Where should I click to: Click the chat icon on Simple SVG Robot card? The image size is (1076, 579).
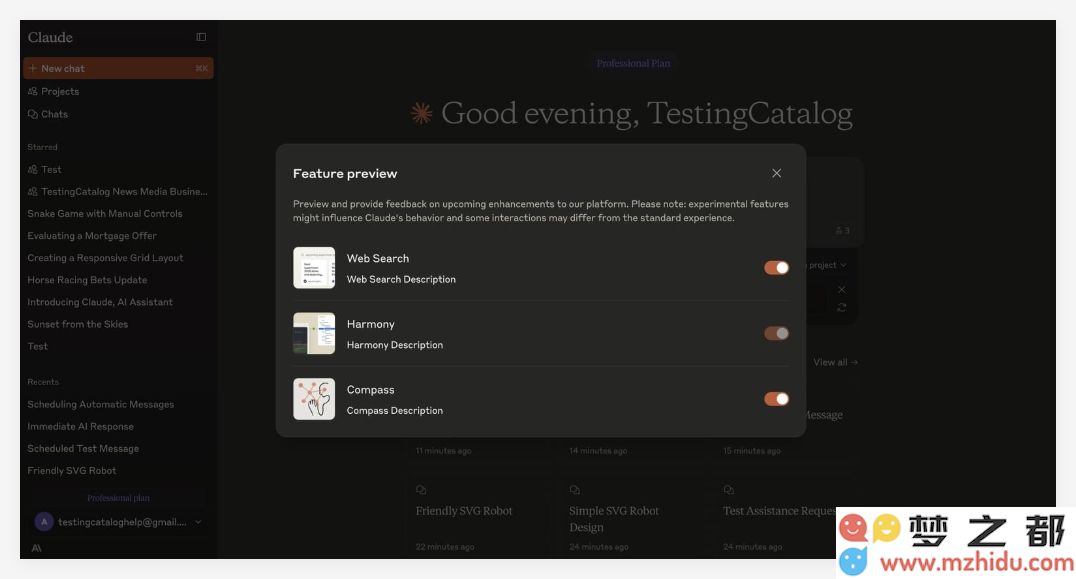(575, 490)
